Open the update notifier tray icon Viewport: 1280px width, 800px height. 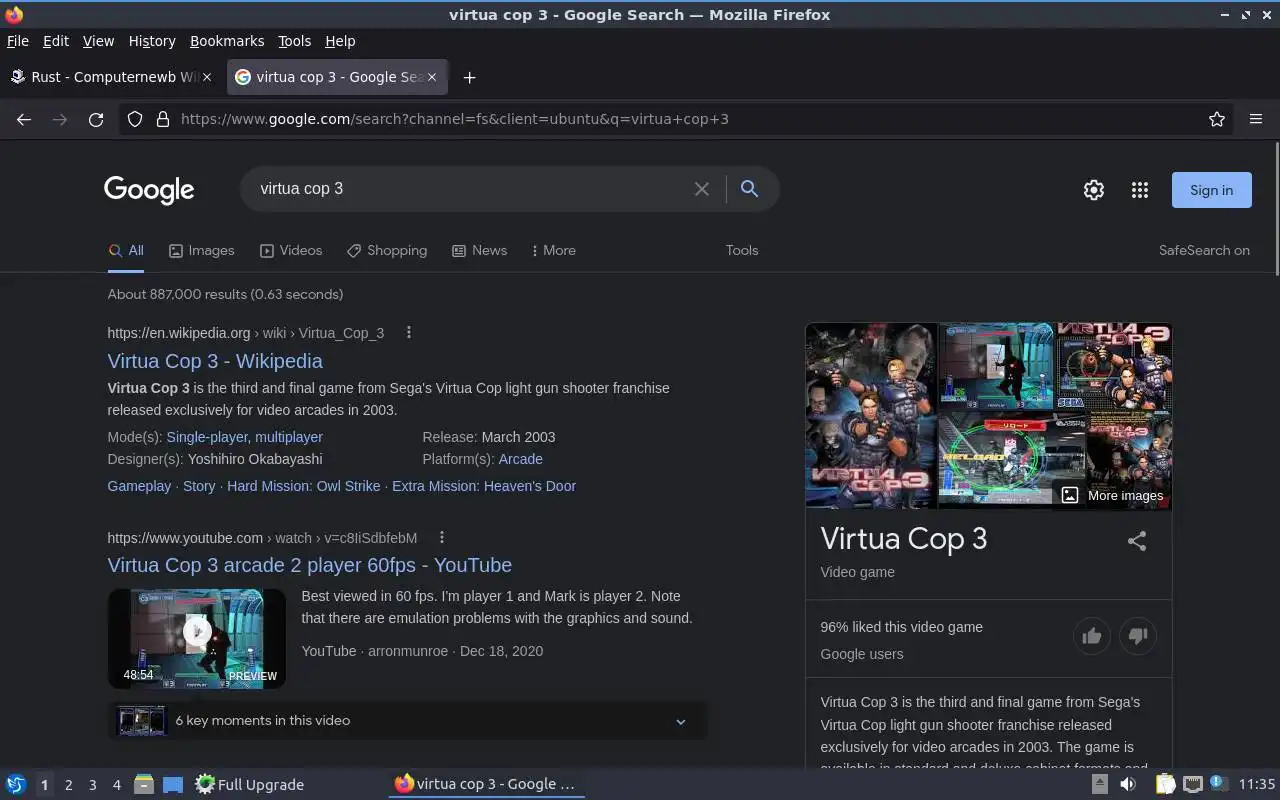[x=1219, y=784]
